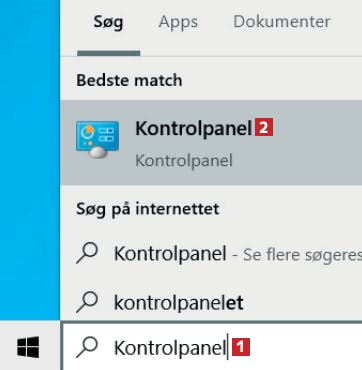This screenshot has height=370, width=362.
Task: Select the Søg tab
Action: click(x=108, y=23)
